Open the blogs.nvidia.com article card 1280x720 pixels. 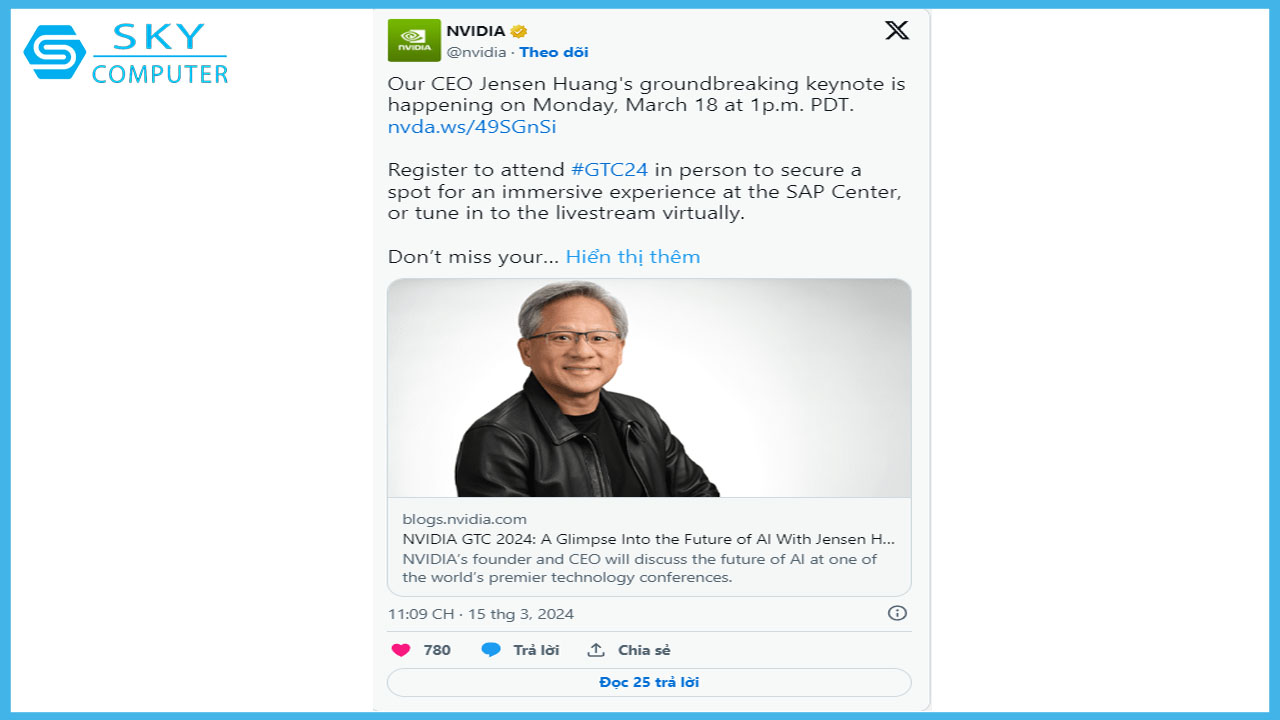pyautogui.click(x=648, y=550)
